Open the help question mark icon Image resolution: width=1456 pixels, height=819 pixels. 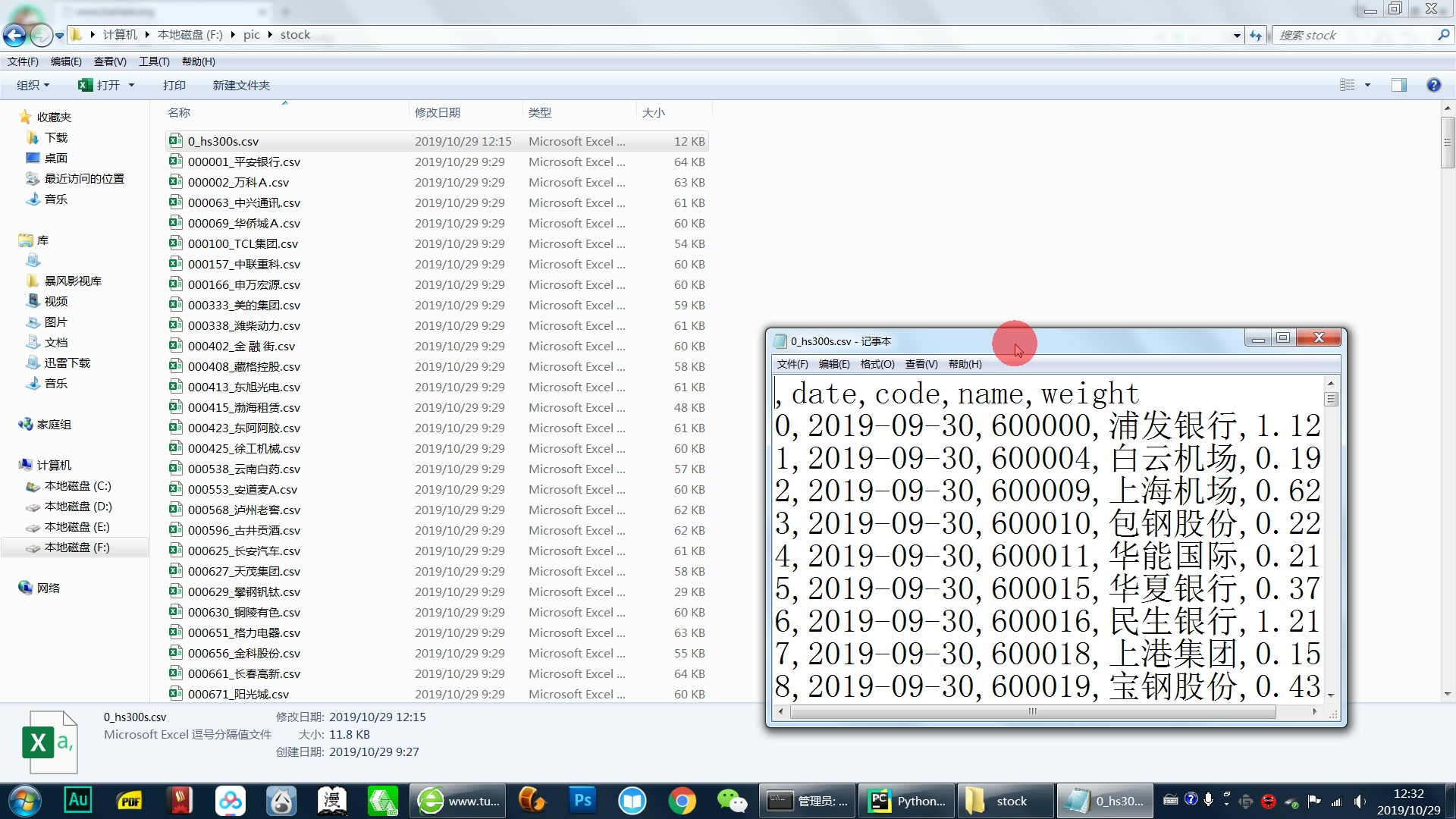(1433, 85)
